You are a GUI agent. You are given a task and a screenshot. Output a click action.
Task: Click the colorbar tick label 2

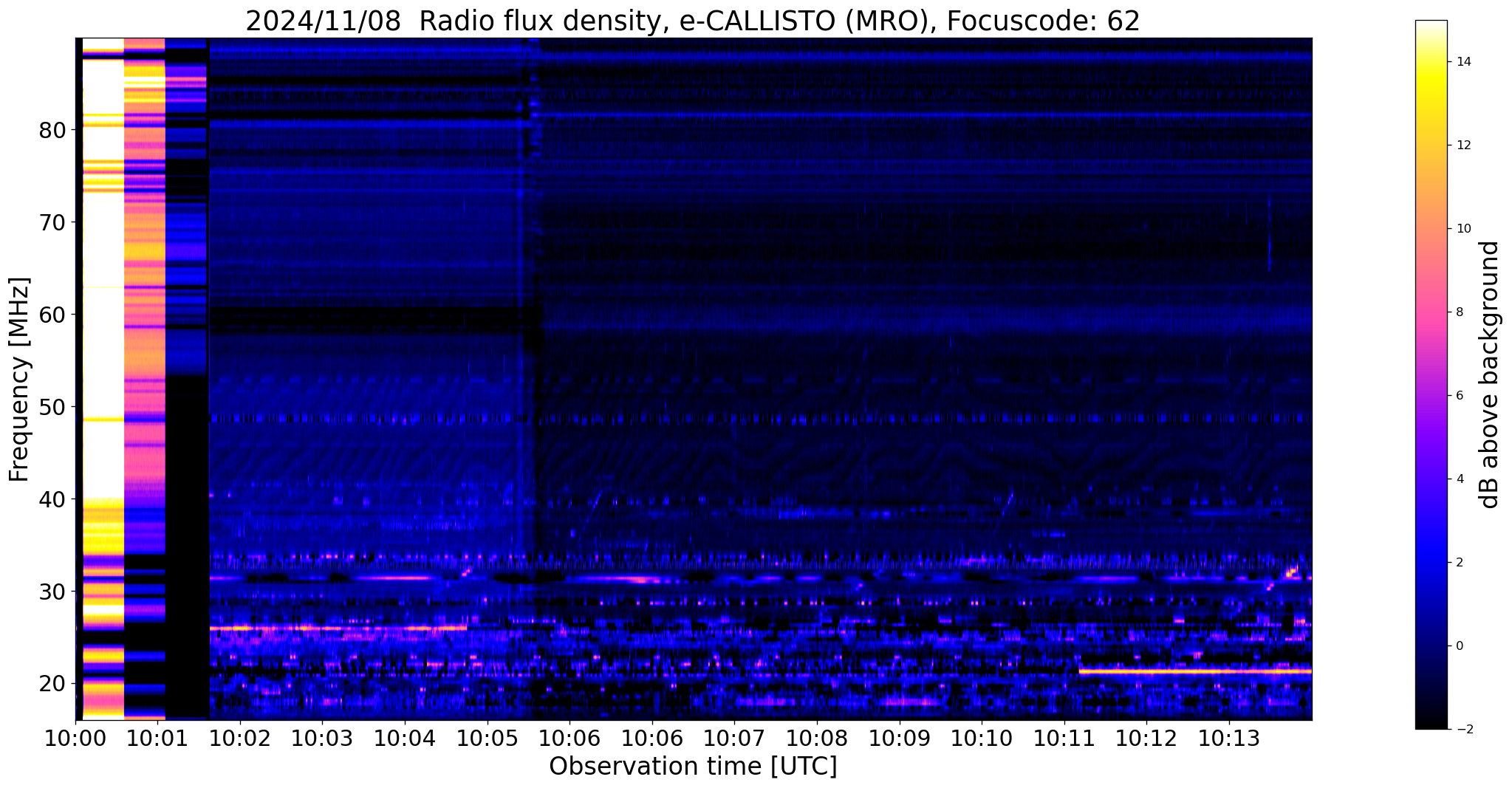click(1459, 563)
